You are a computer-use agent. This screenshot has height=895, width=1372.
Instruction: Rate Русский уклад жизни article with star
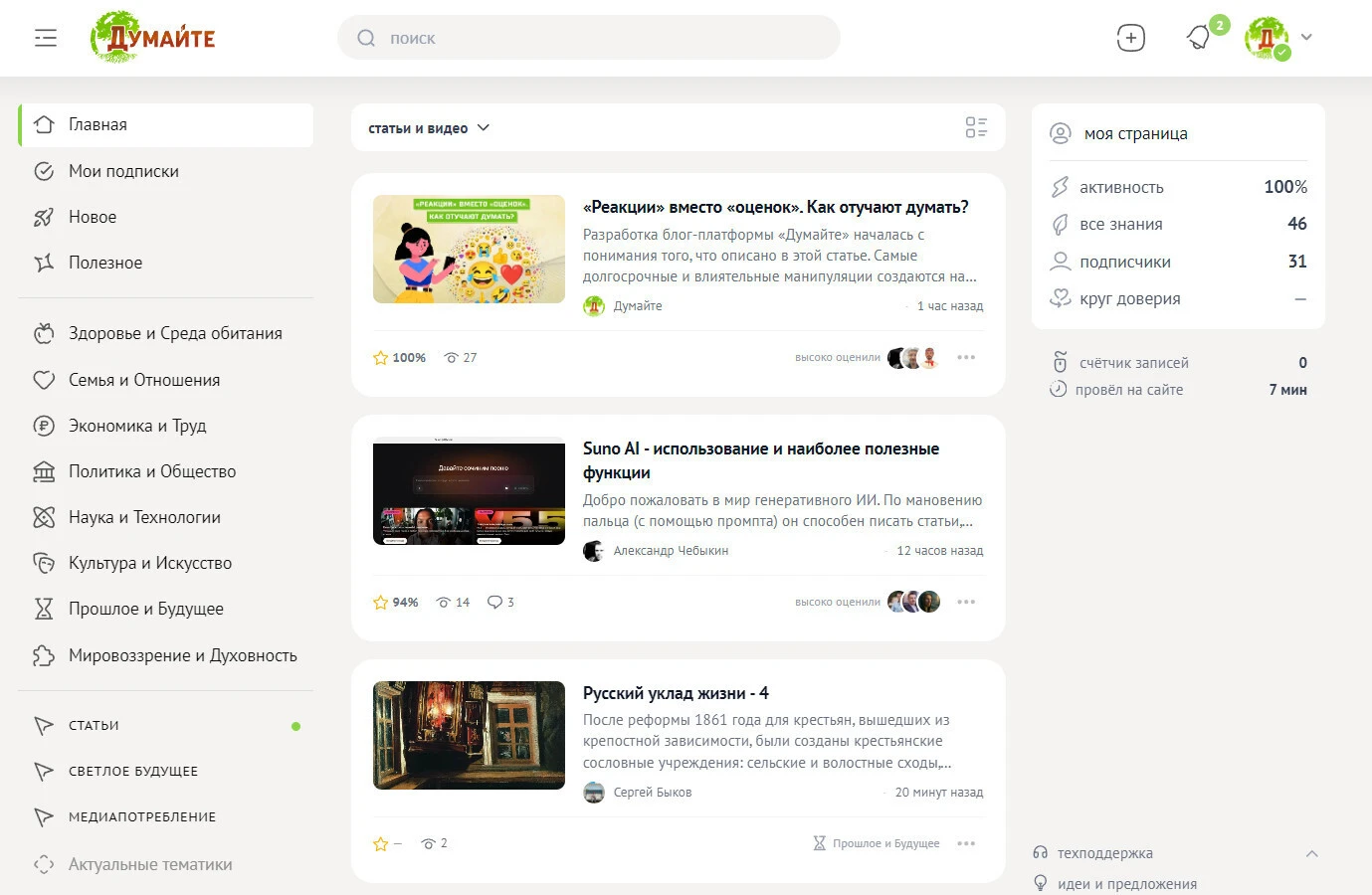[380, 844]
